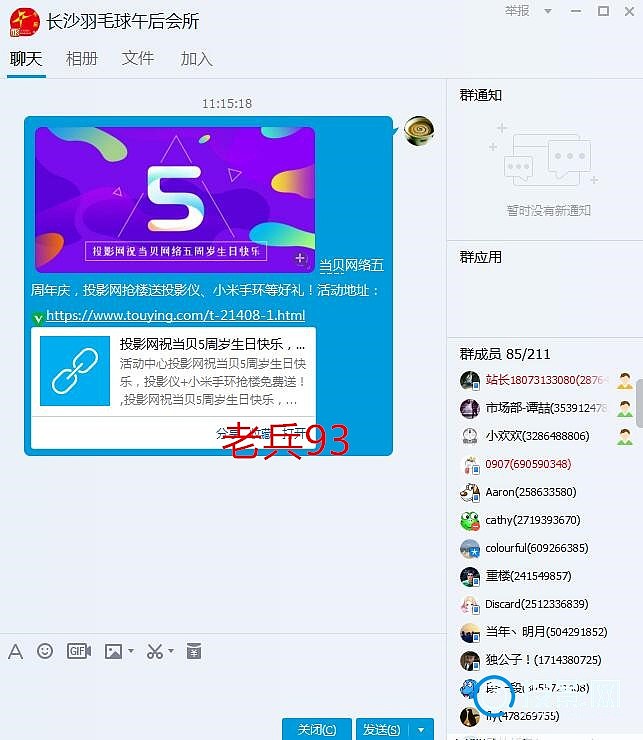Maximize the group chat window
Viewport: 643px width, 740px height.
(603, 11)
